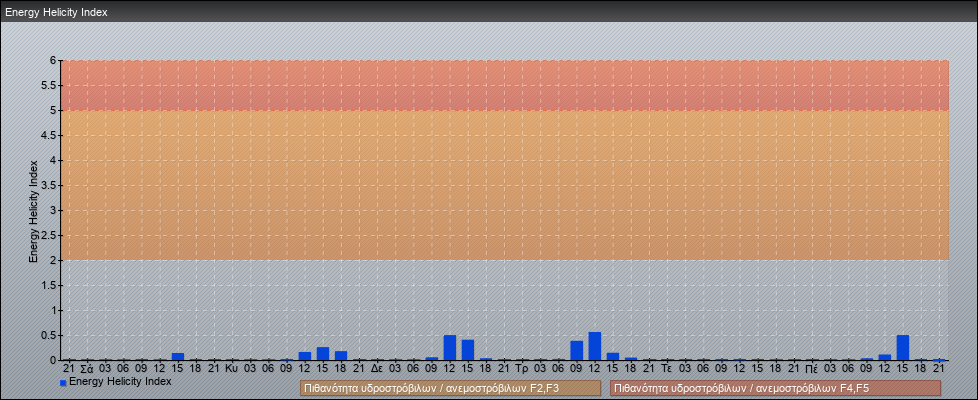Click the Τε day label on x-axis
978x400 pixels.
[x=666, y=369]
